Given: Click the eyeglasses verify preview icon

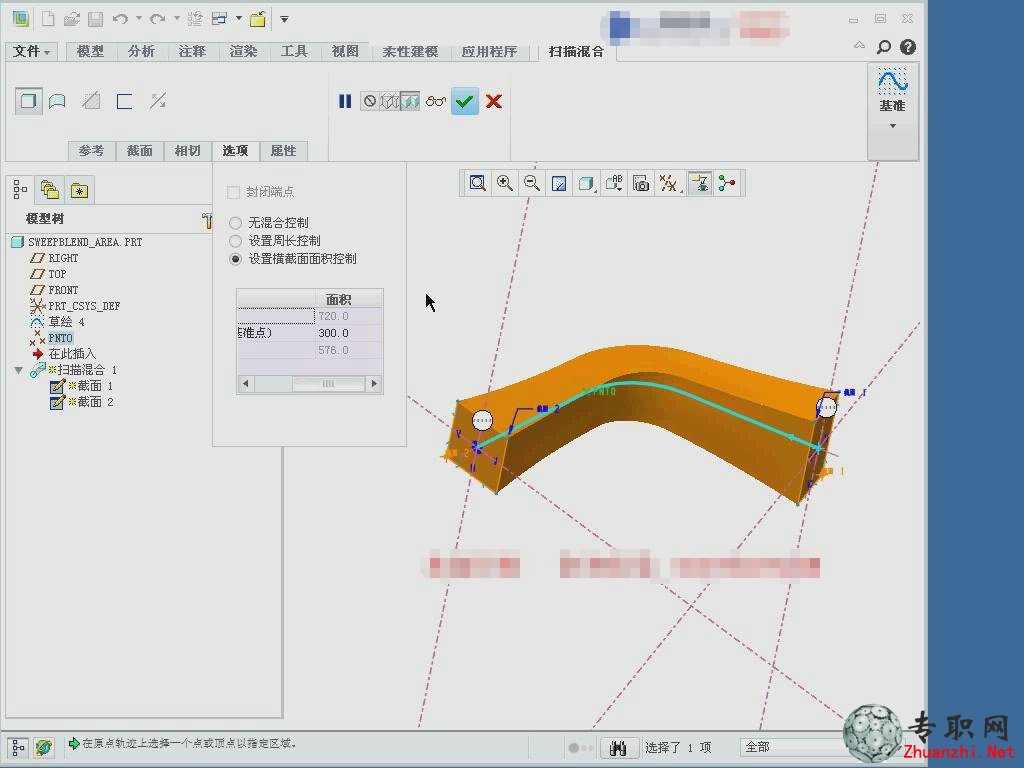Looking at the screenshot, I should [x=436, y=101].
